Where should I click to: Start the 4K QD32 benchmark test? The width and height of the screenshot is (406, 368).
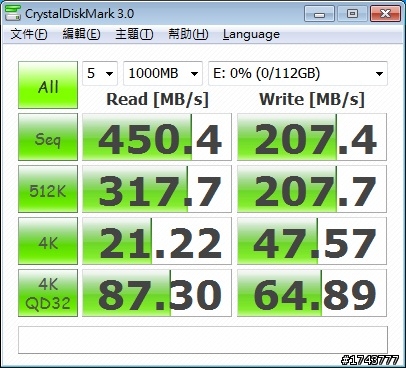(x=48, y=293)
